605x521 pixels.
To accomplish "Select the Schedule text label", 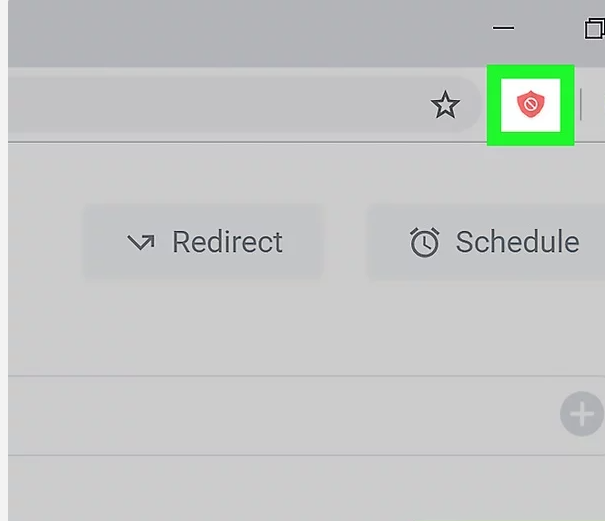I will click(517, 242).
